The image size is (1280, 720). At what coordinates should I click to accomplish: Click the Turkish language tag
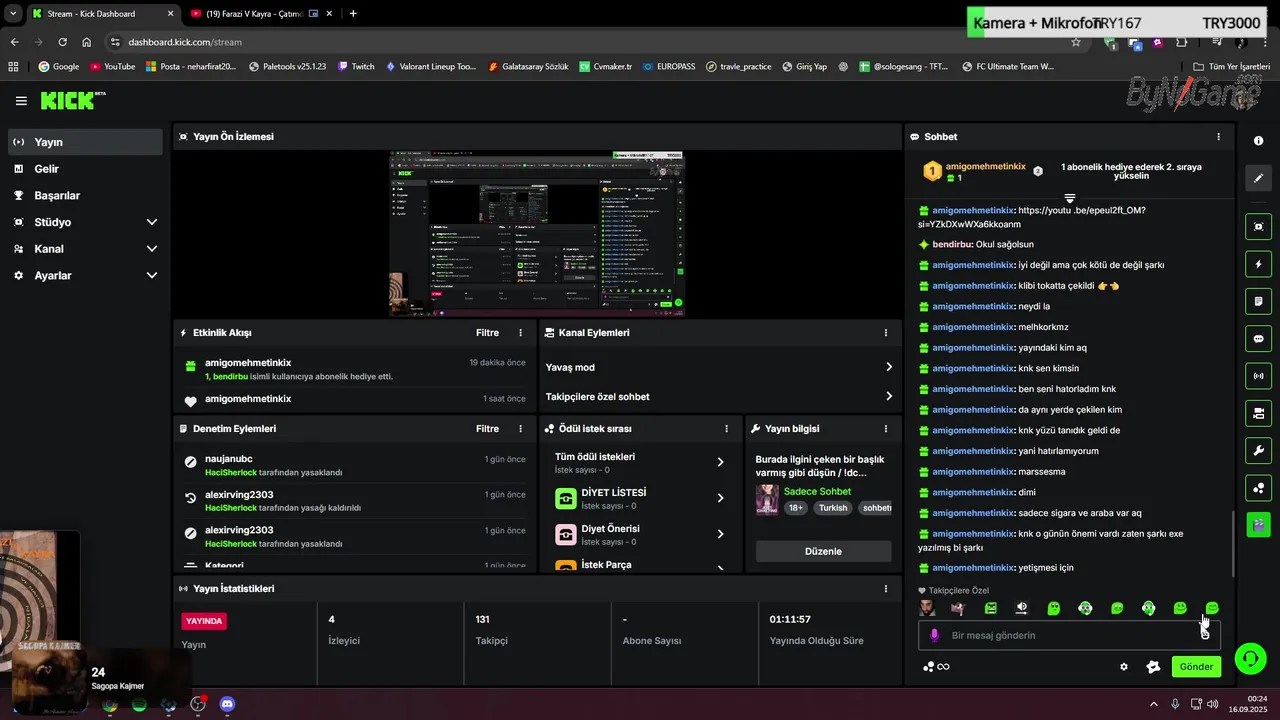(x=832, y=508)
